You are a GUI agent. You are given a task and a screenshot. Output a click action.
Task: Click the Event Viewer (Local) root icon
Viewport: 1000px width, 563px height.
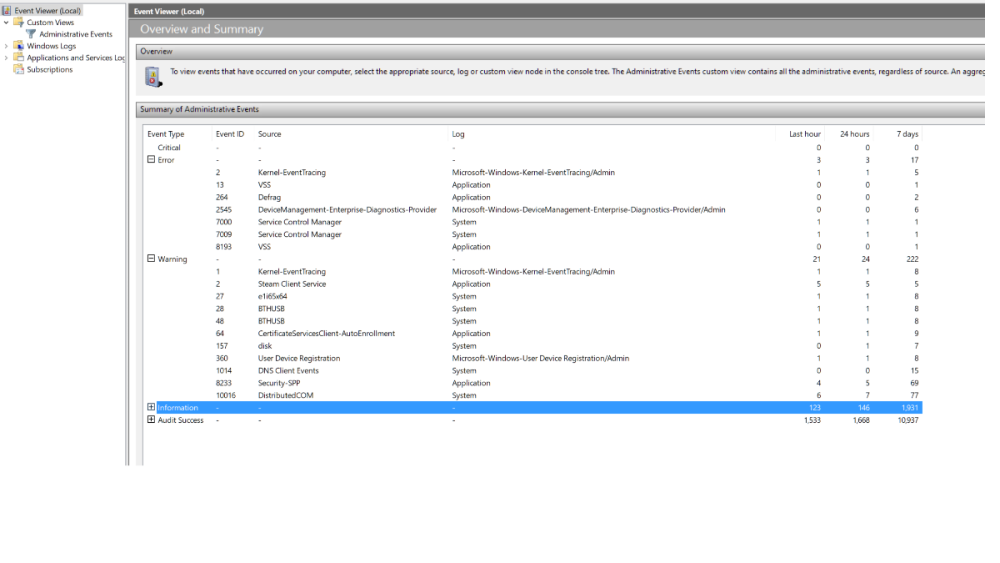tap(6, 10)
